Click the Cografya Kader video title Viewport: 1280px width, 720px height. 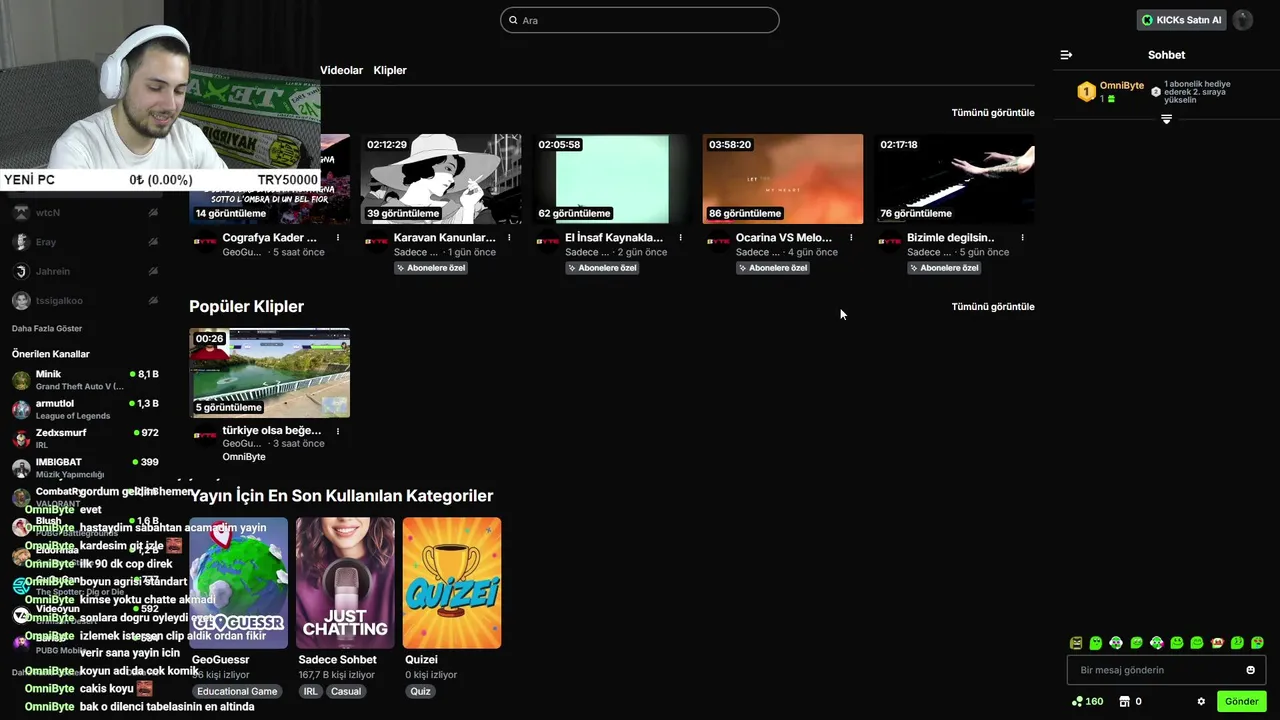(269, 238)
